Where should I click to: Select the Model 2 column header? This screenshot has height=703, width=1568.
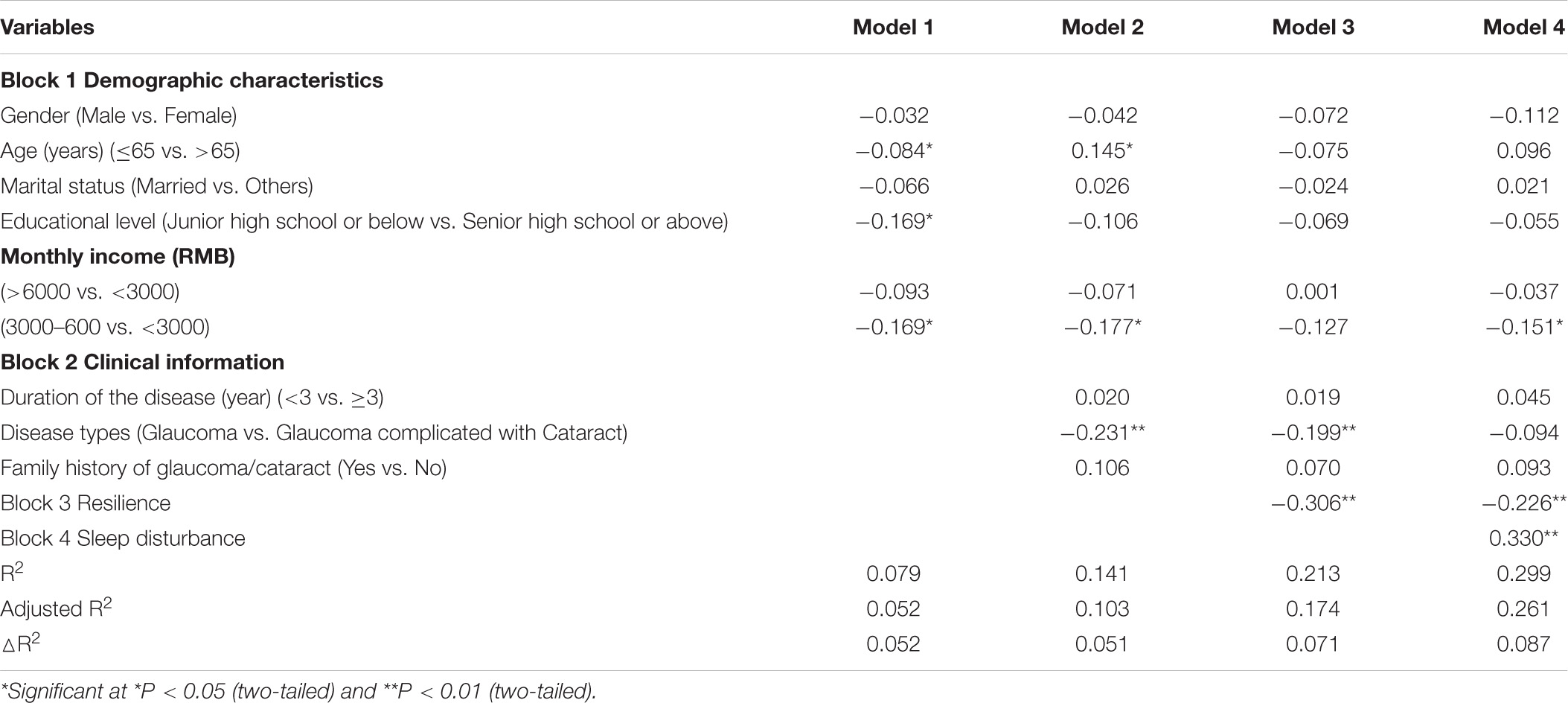[1102, 28]
